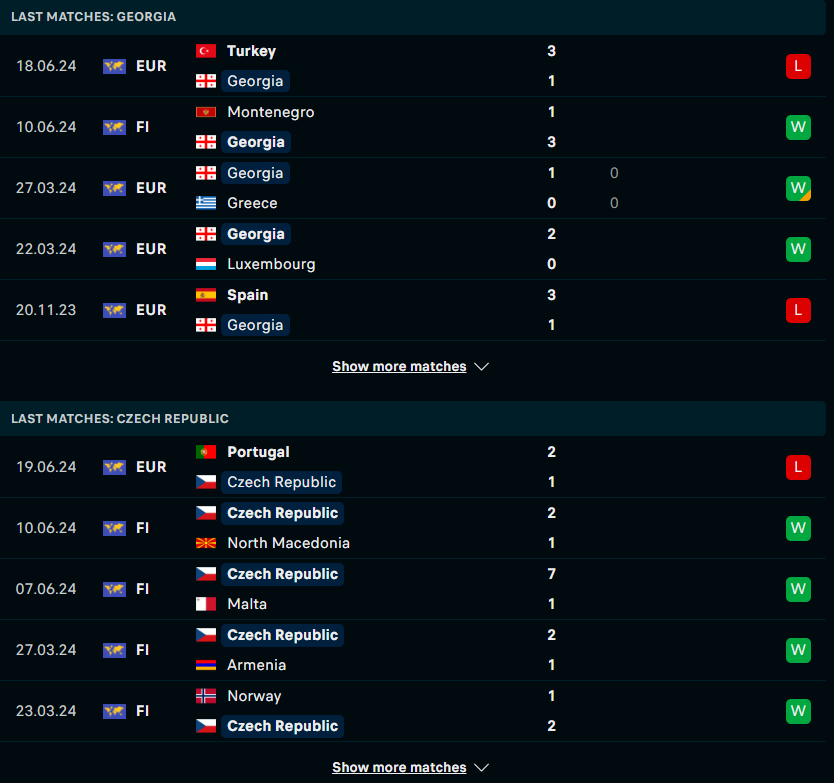Open the Luxembourg team link
Image resolution: width=834 pixels, height=783 pixels.
click(271, 264)
